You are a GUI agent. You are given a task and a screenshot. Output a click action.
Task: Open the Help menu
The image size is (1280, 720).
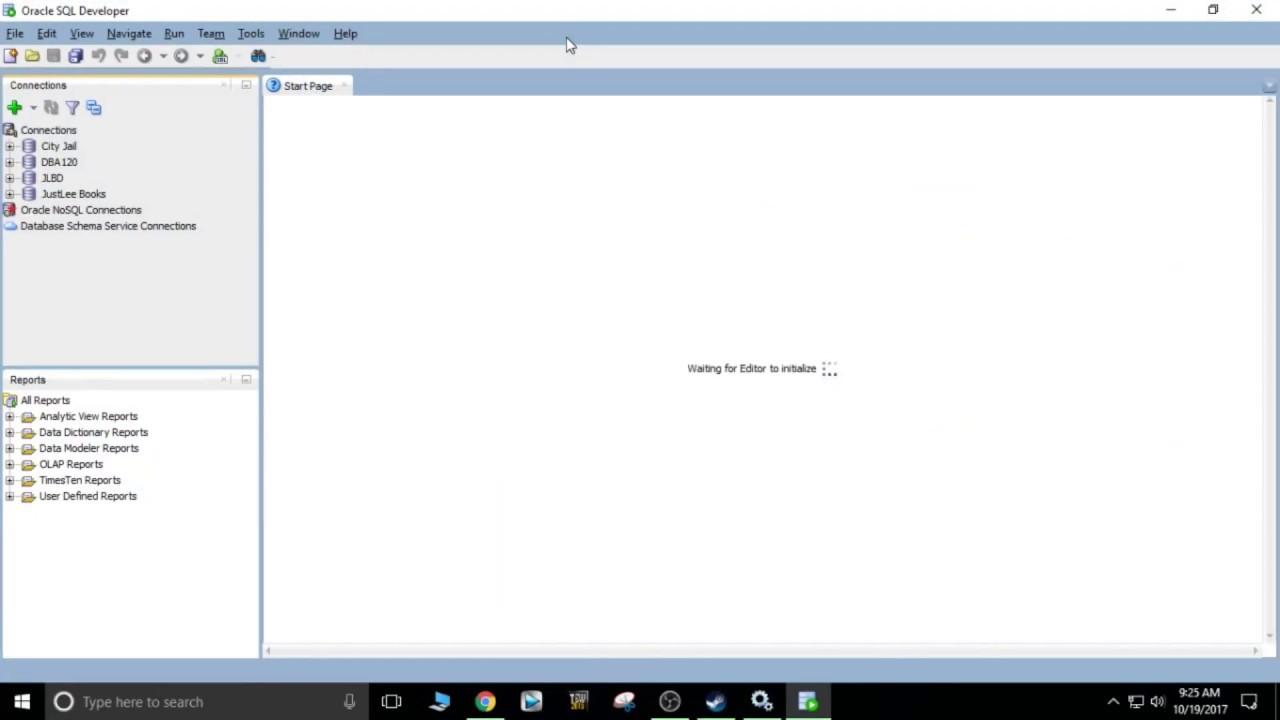pos(345,33)
